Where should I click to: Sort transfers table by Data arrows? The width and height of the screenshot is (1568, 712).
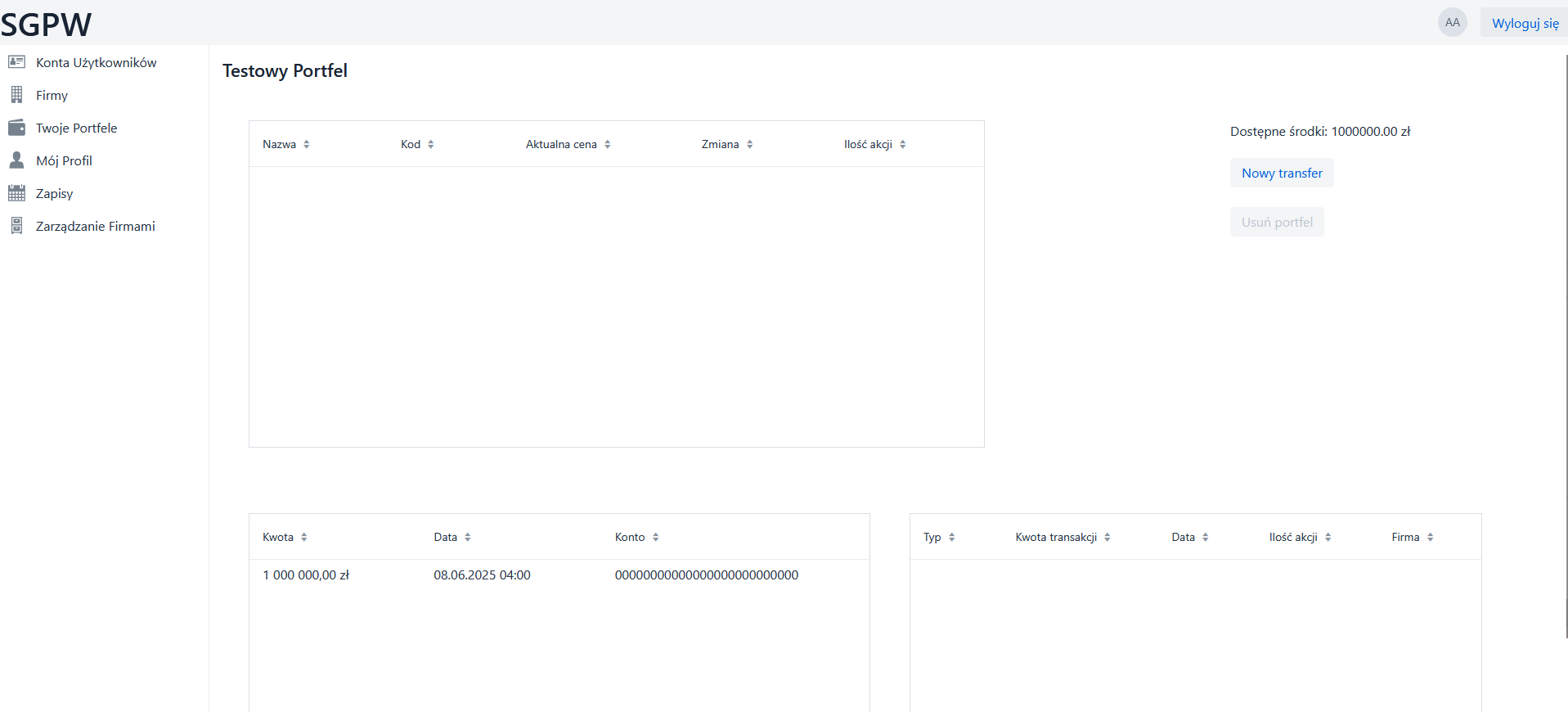point(468,537)
